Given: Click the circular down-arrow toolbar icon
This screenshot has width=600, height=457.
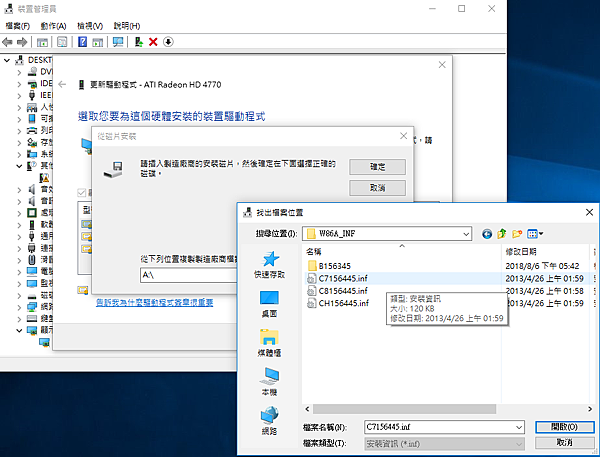Looking at the screenshot, I should click(168, 42).
